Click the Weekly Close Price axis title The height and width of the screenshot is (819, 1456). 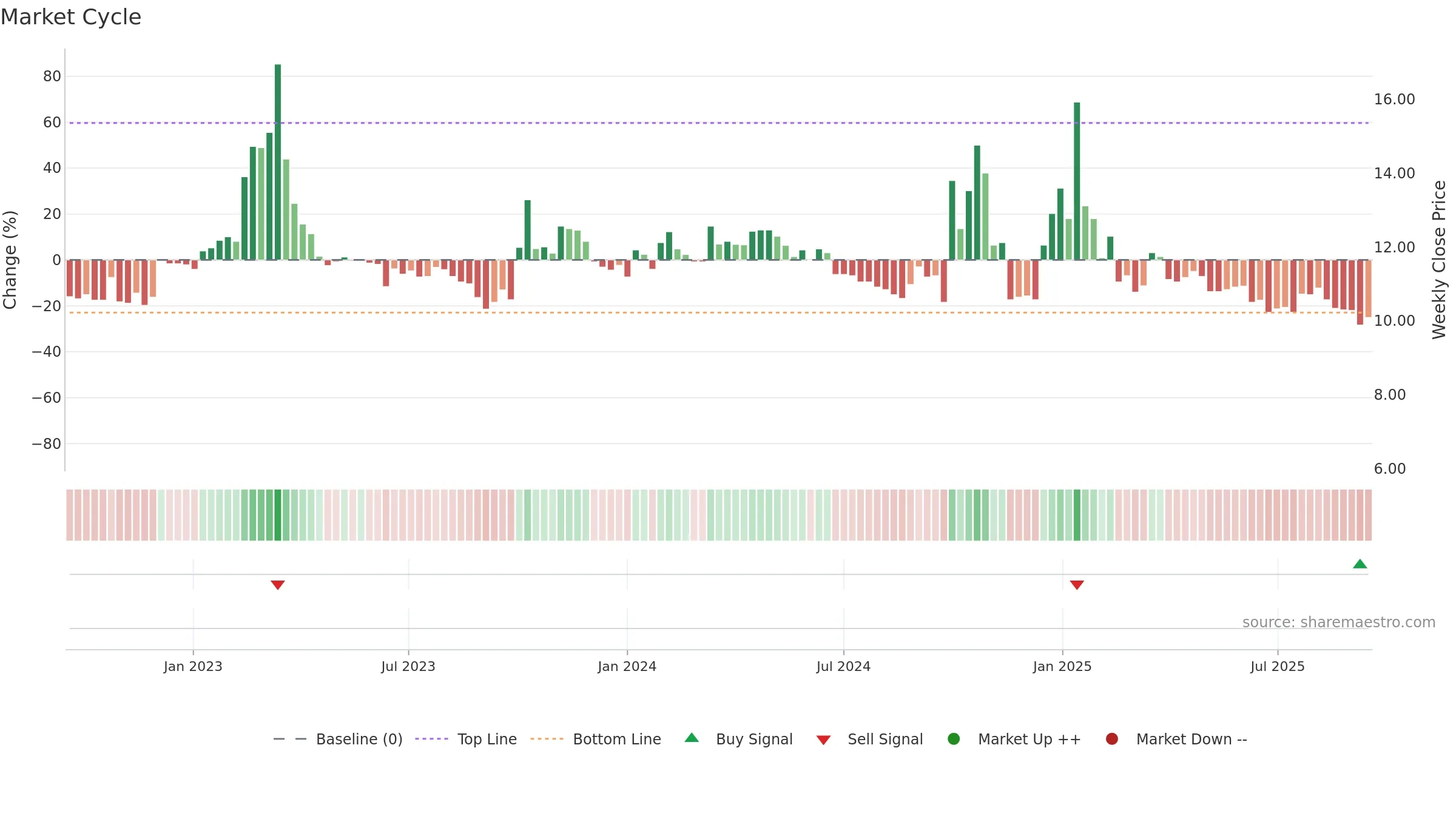[x=1439, y=260]
